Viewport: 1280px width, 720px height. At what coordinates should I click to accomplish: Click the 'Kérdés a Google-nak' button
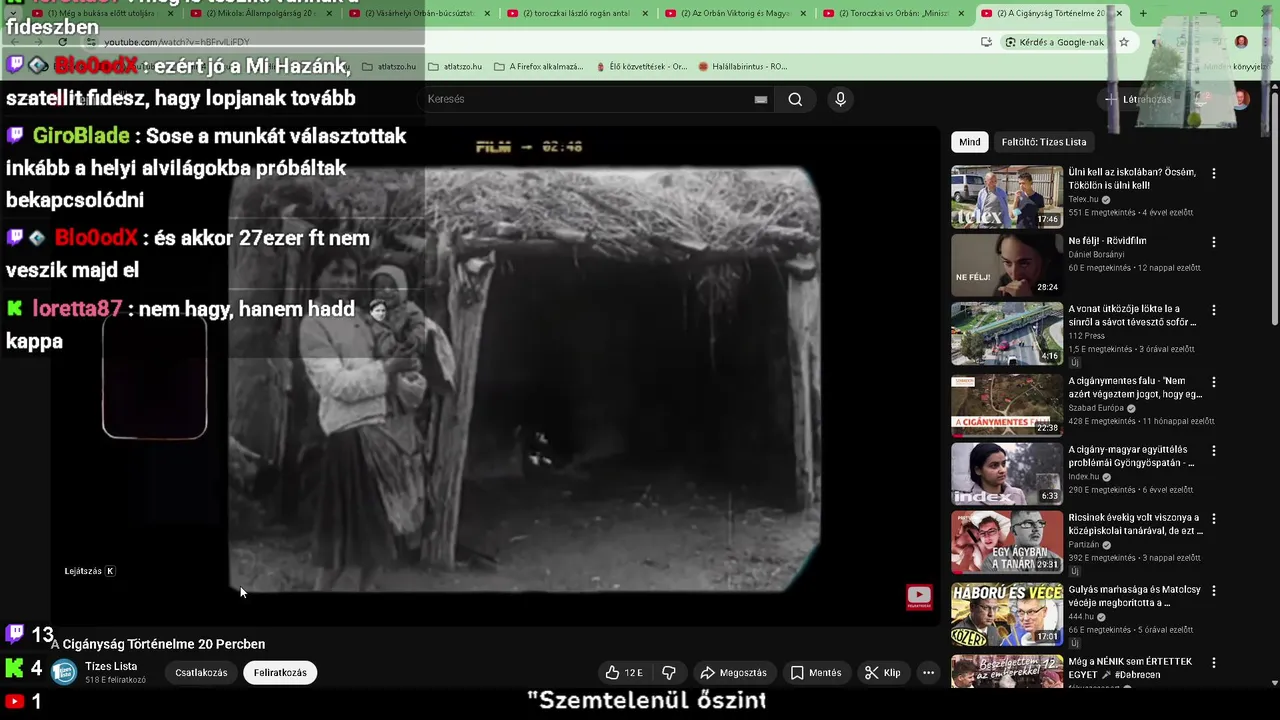pyautogui.click(x=1054, y=42)
